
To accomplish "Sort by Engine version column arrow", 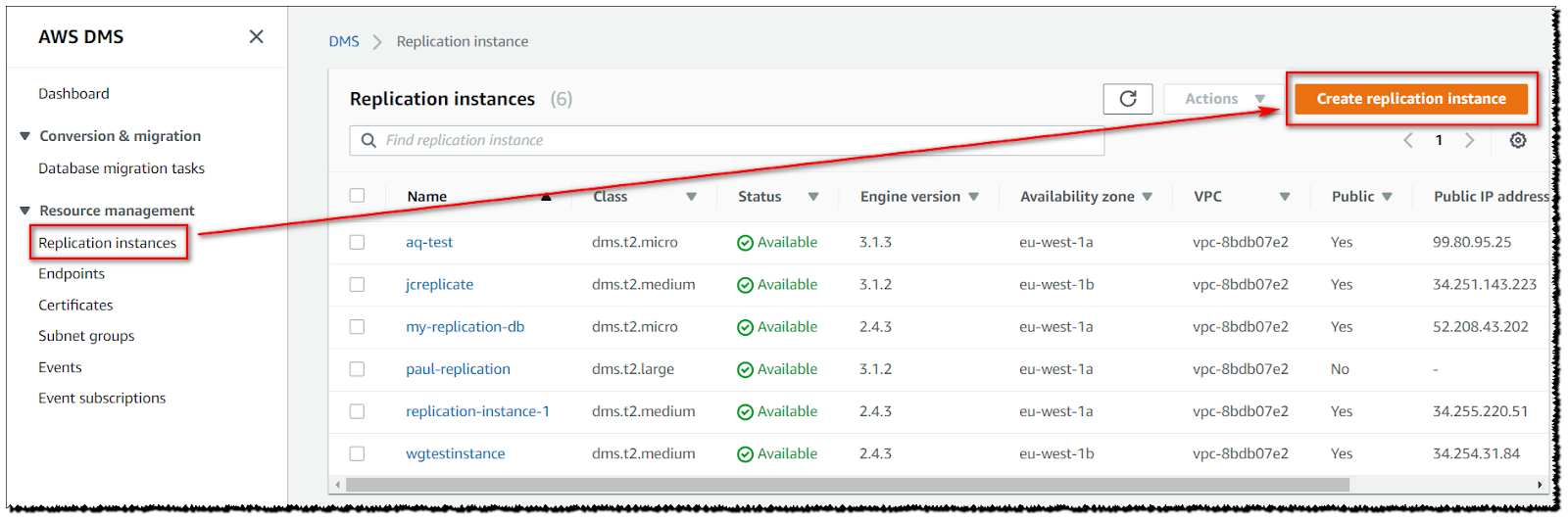I will click(973, 197).
